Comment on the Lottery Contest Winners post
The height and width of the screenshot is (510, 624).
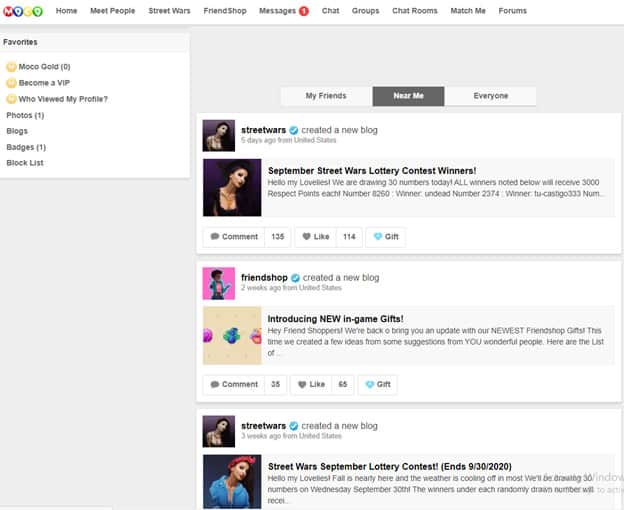click(x=234, y=237)
